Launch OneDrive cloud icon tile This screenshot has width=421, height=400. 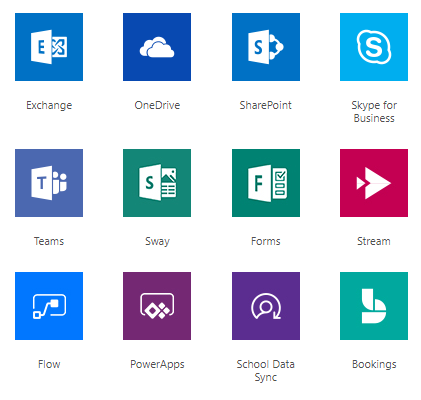[x=157, y=47]
